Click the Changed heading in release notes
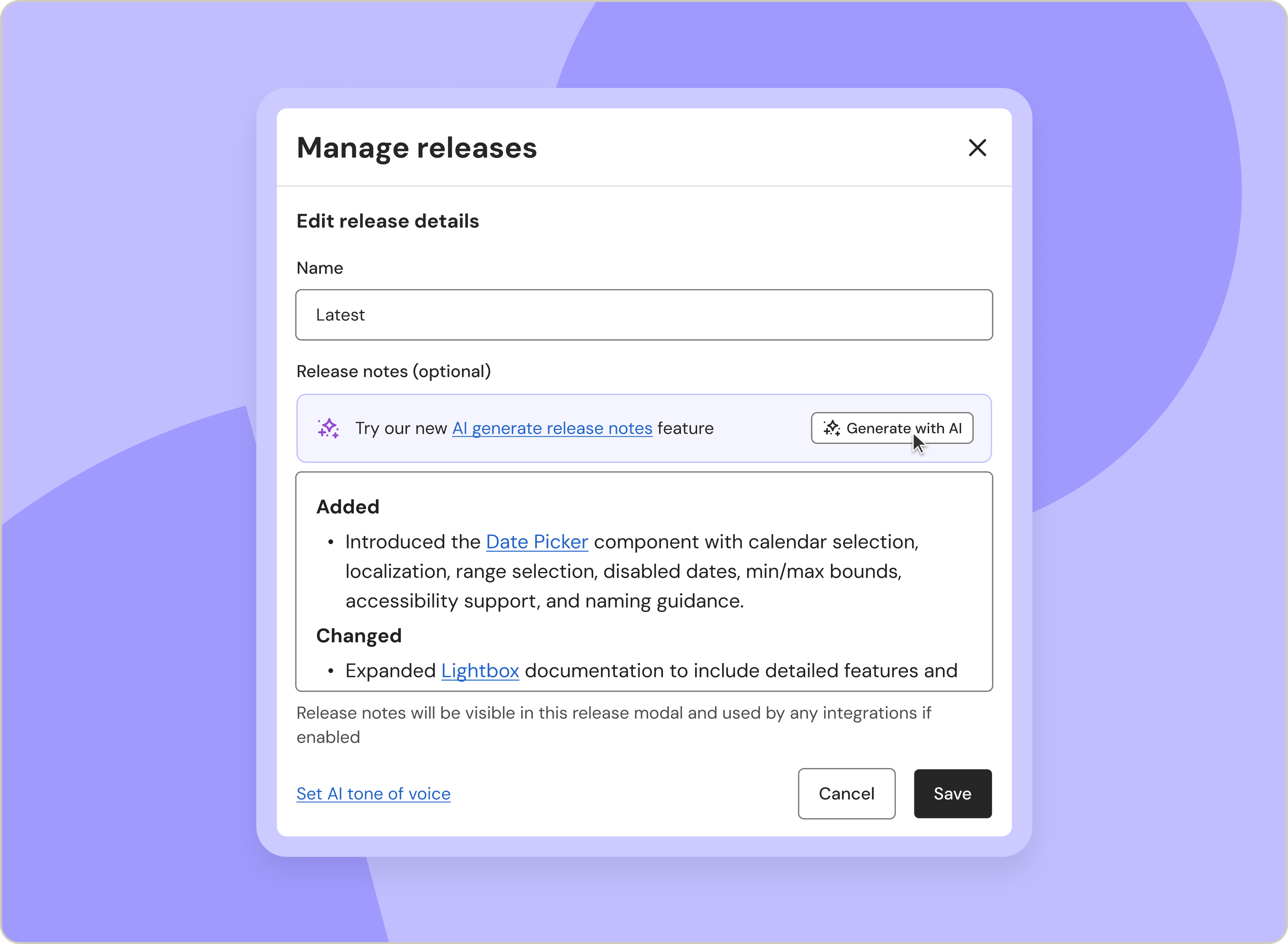The height and width of the screenshot is (944, 1288). pyautogui.click(x=359, y=635)
